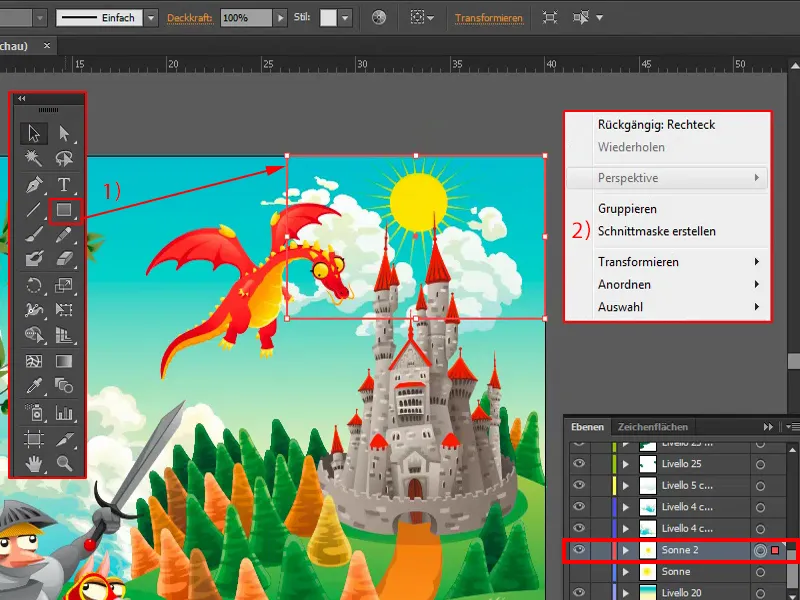
Task: Expand the Livello 5 c... layer
Action: 626,486
